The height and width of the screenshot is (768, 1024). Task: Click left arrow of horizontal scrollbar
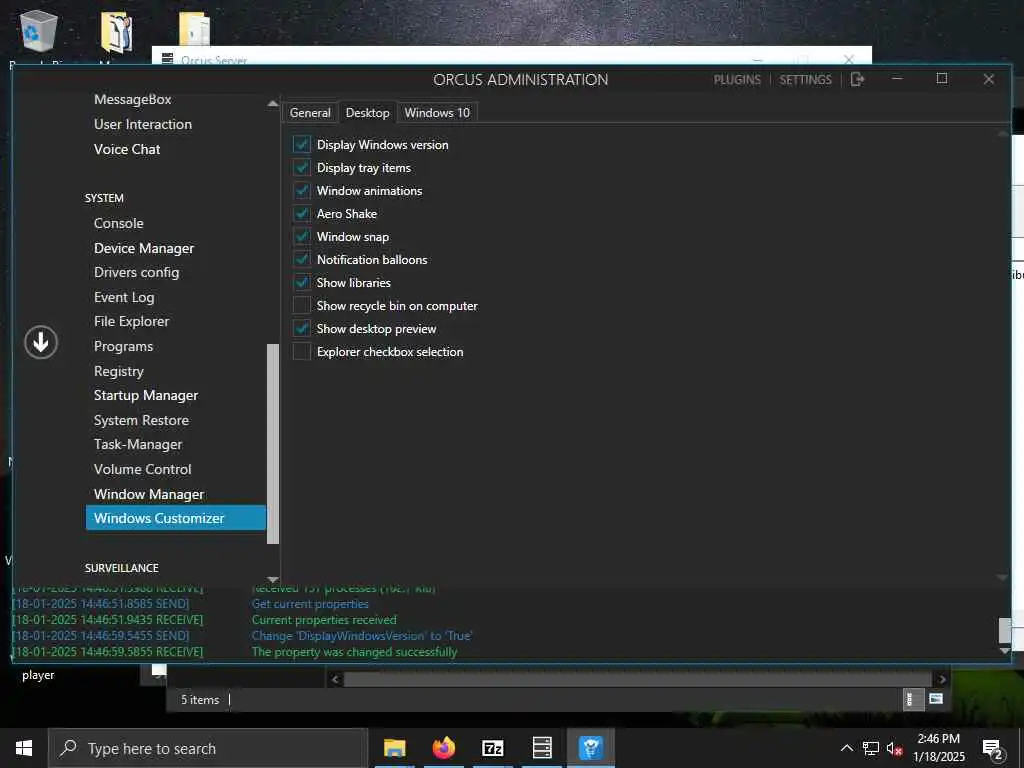(x=335, y=679)
